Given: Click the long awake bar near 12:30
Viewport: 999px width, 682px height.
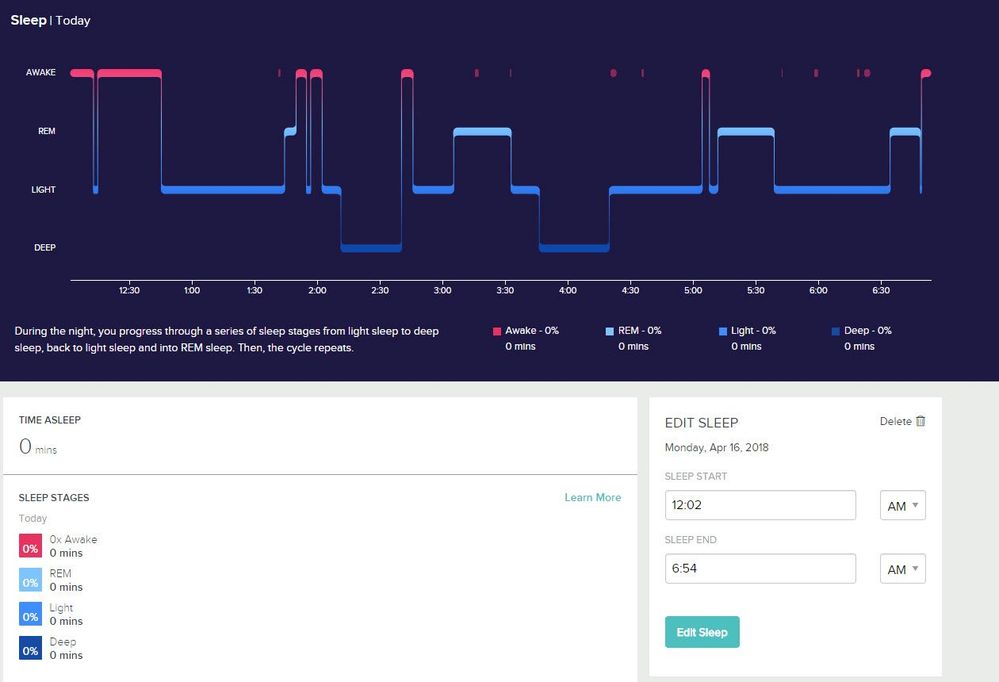Looking at the screenshot, I should (130, 73).
